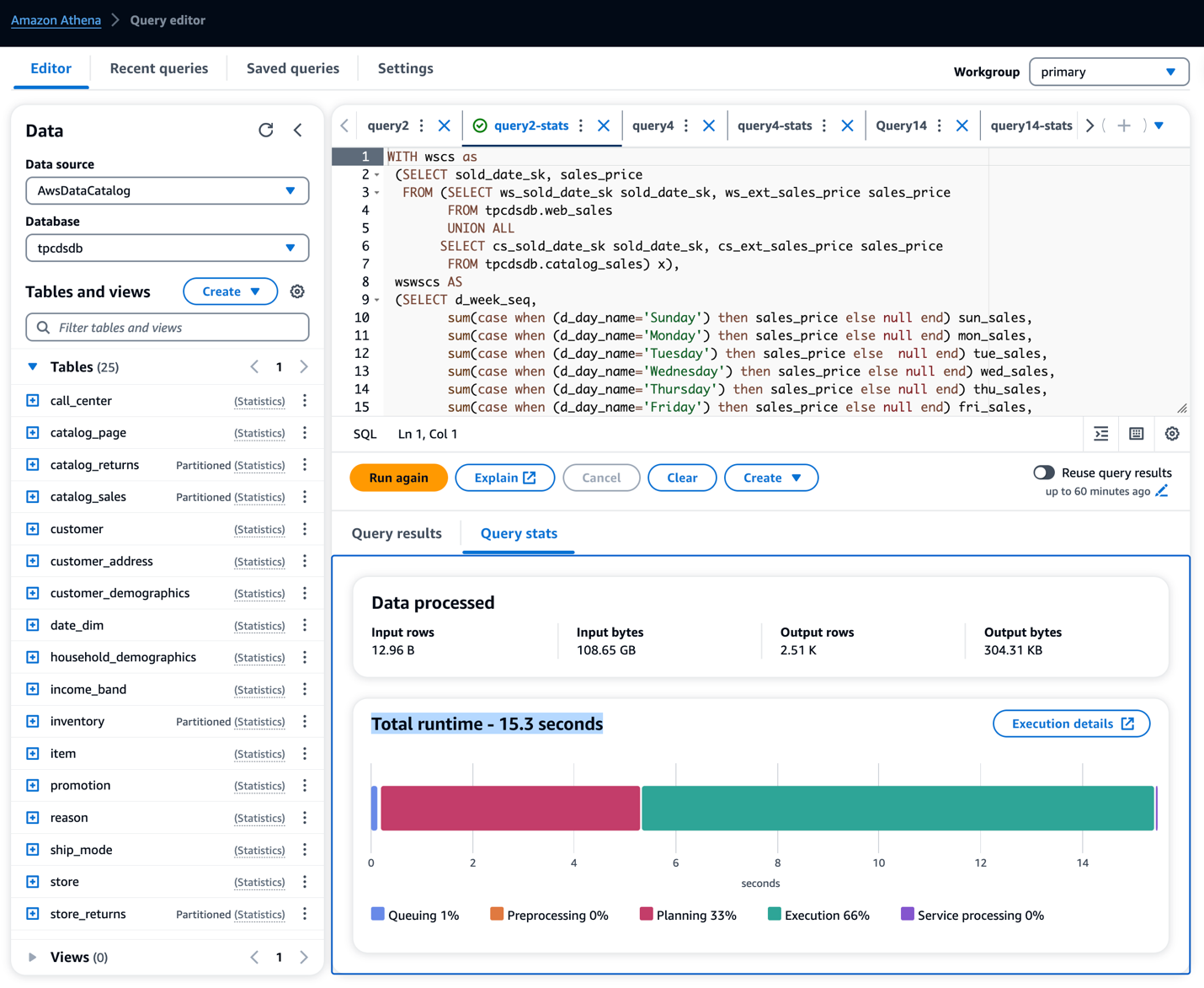Open options menu for call_center table
This screenshot has height=988, width=1204.
click(x=305, y=401)
